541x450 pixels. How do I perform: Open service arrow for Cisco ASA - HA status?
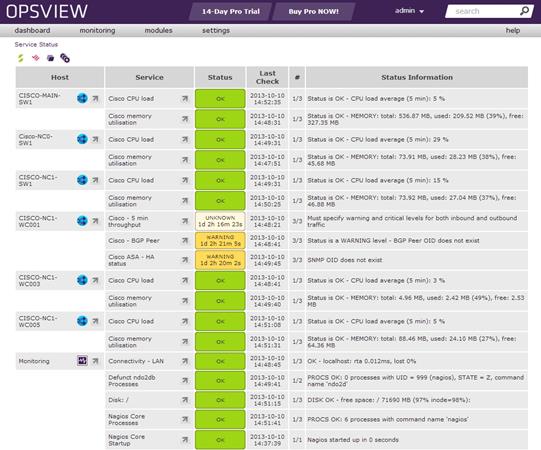[185, 260]
